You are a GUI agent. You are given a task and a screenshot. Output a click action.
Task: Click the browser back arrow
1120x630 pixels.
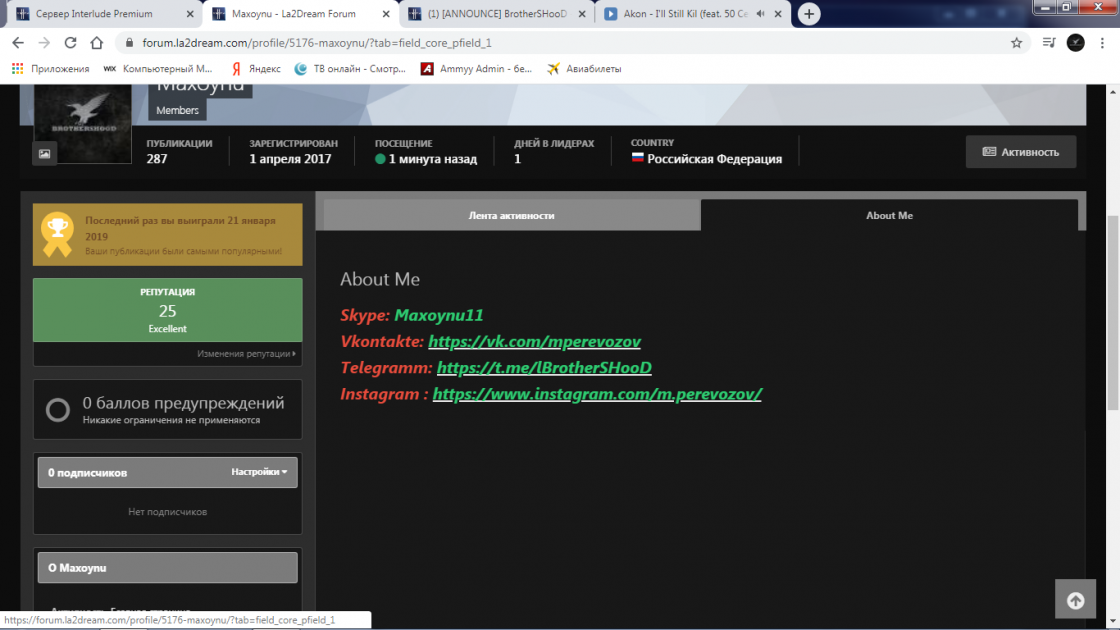click(17, 43)
